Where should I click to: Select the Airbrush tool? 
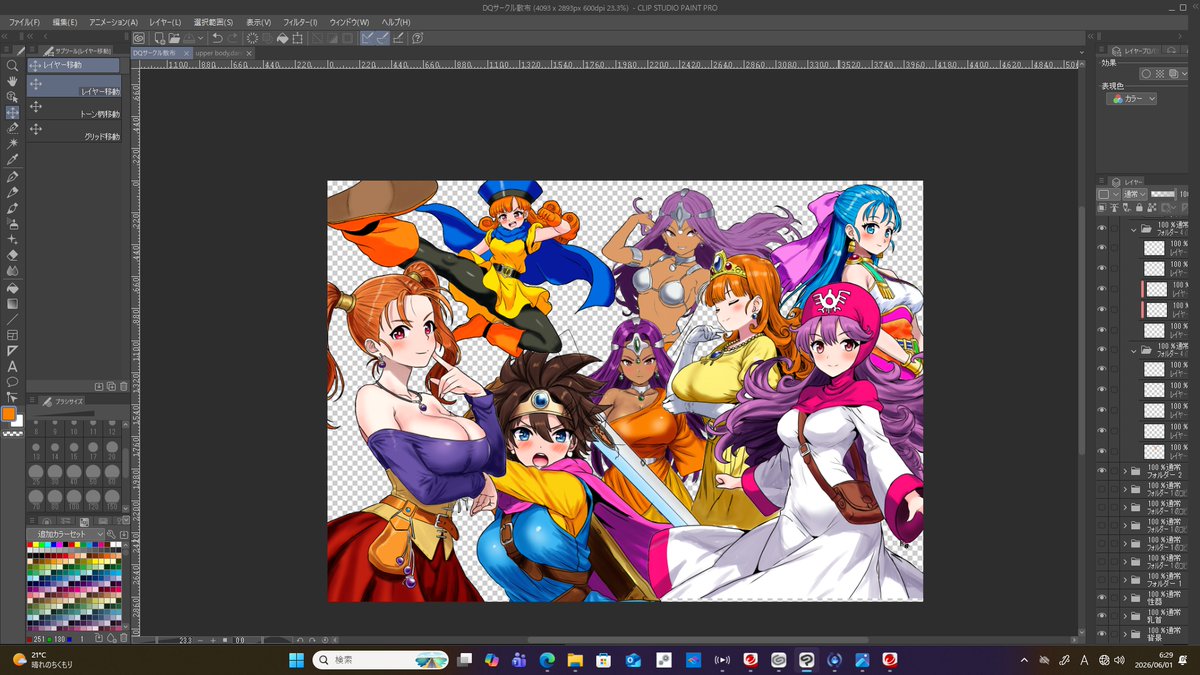(12, 224)
